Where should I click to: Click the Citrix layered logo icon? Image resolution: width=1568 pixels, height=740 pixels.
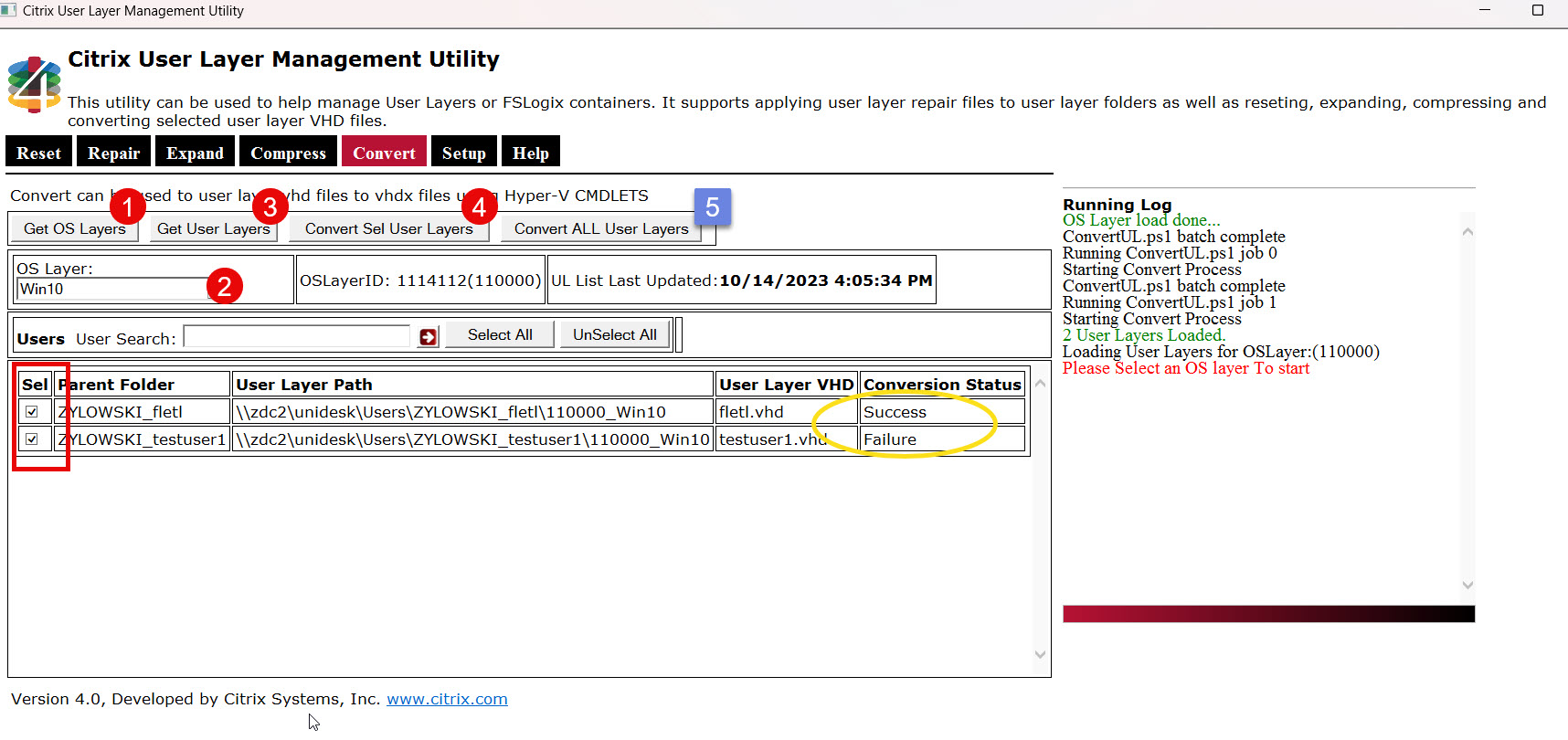tap(34, 85)
